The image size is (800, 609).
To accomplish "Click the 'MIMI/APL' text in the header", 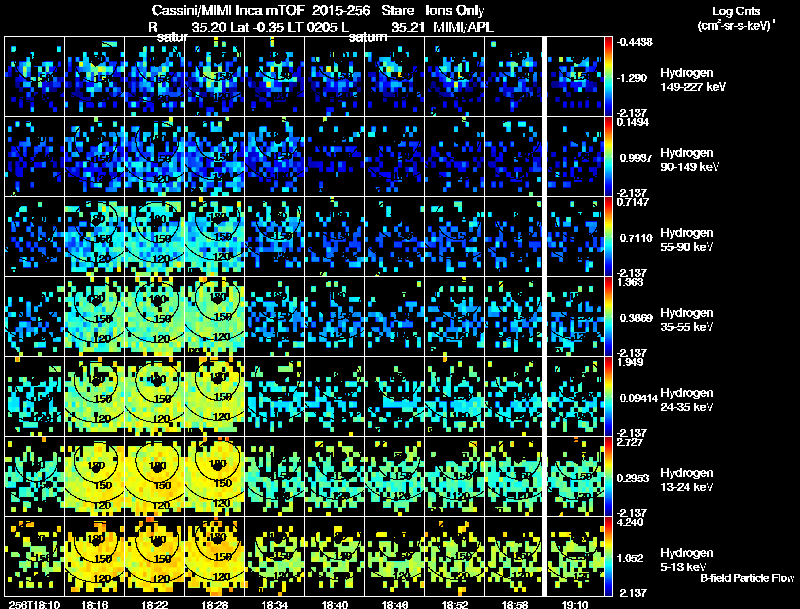I will click(x=463, y=28).
